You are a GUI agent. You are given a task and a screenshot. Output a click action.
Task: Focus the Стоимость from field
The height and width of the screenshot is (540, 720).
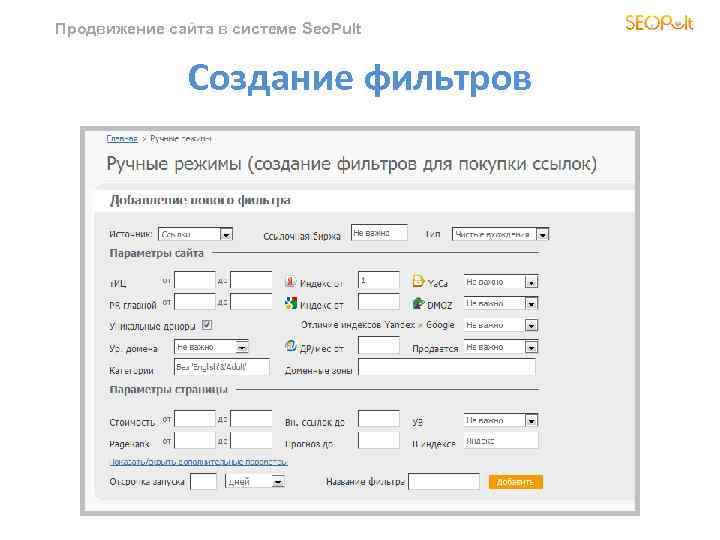pyautogui.click(x=195, y=419)
